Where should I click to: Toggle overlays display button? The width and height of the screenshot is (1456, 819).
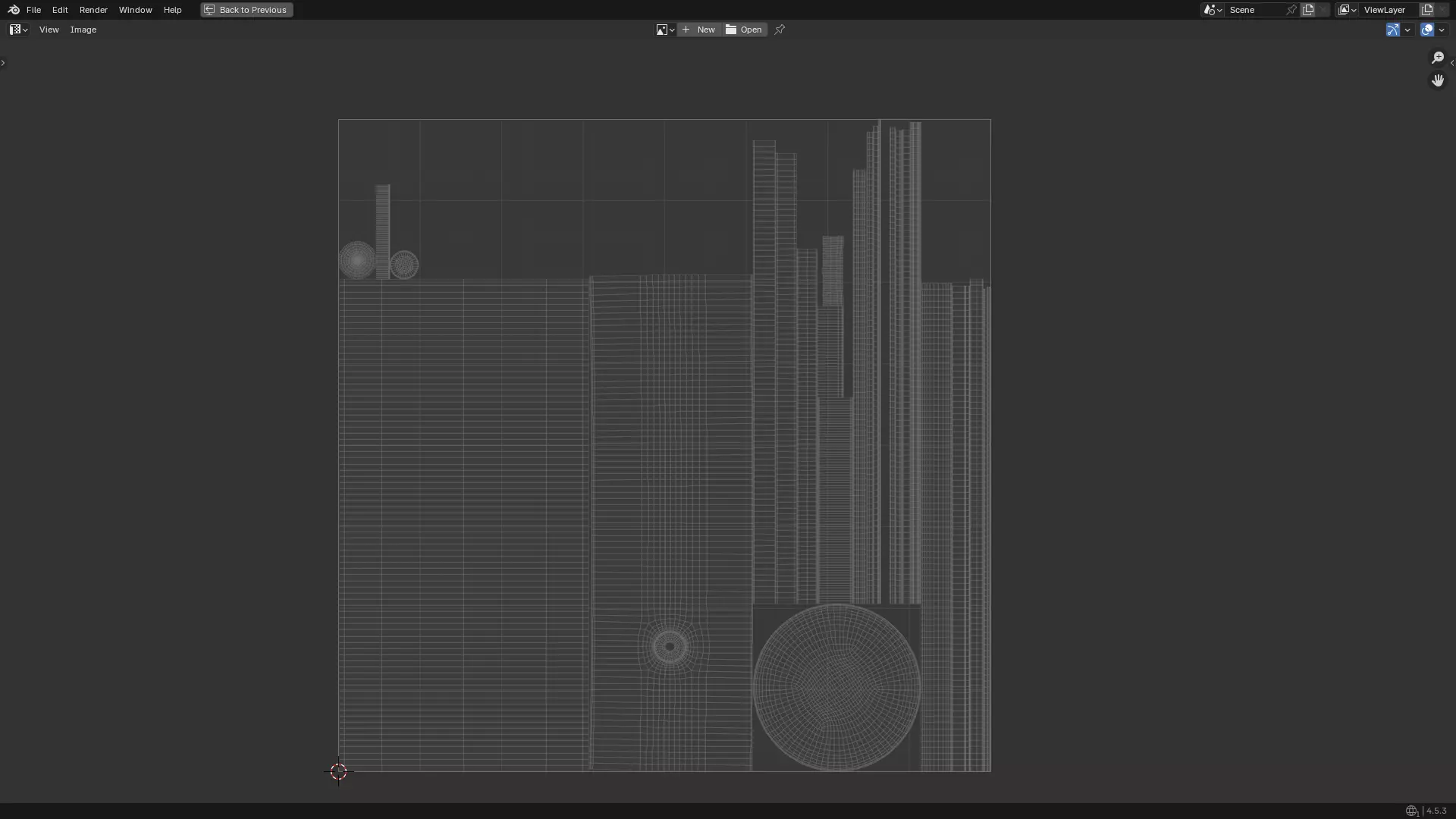click(1427, 30)
